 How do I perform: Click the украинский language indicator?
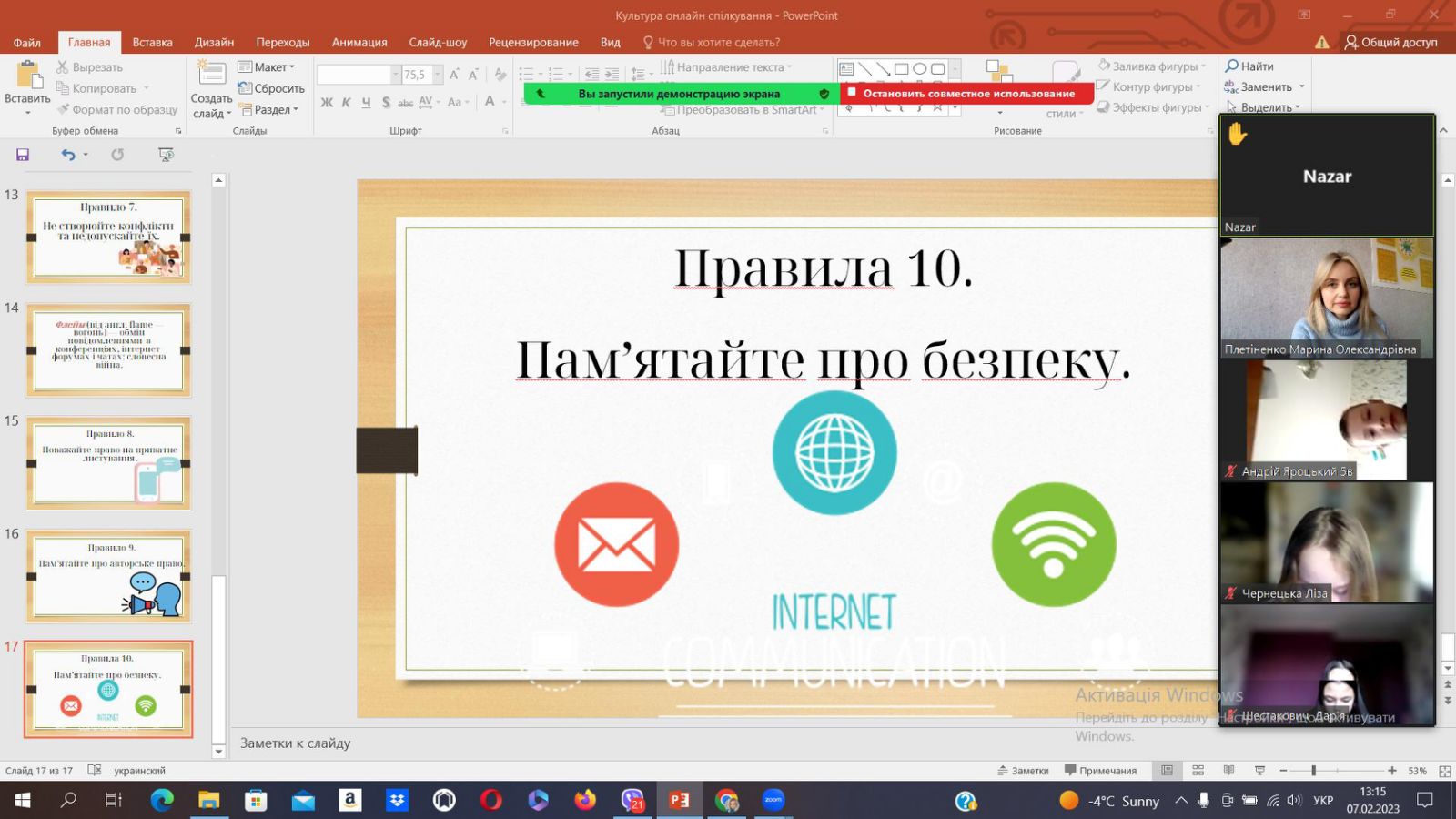click(x=139, y=771)
